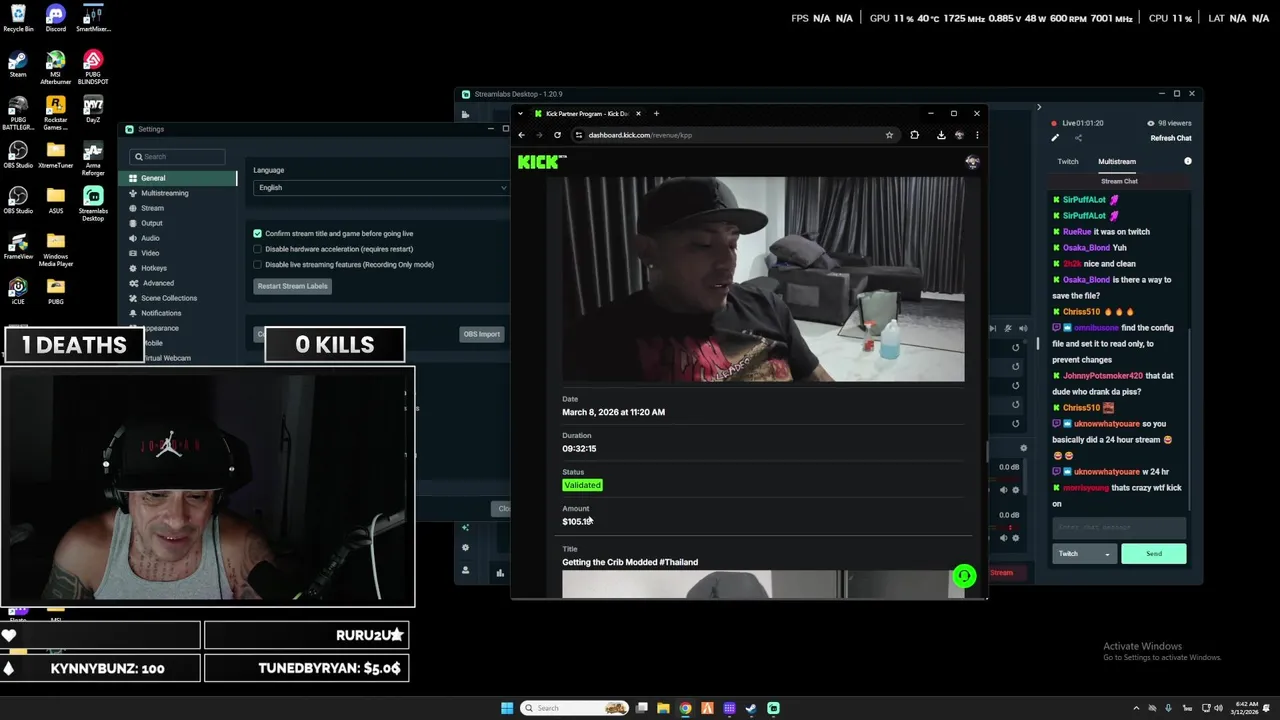Click the chat message input field

coord(1120,527)
